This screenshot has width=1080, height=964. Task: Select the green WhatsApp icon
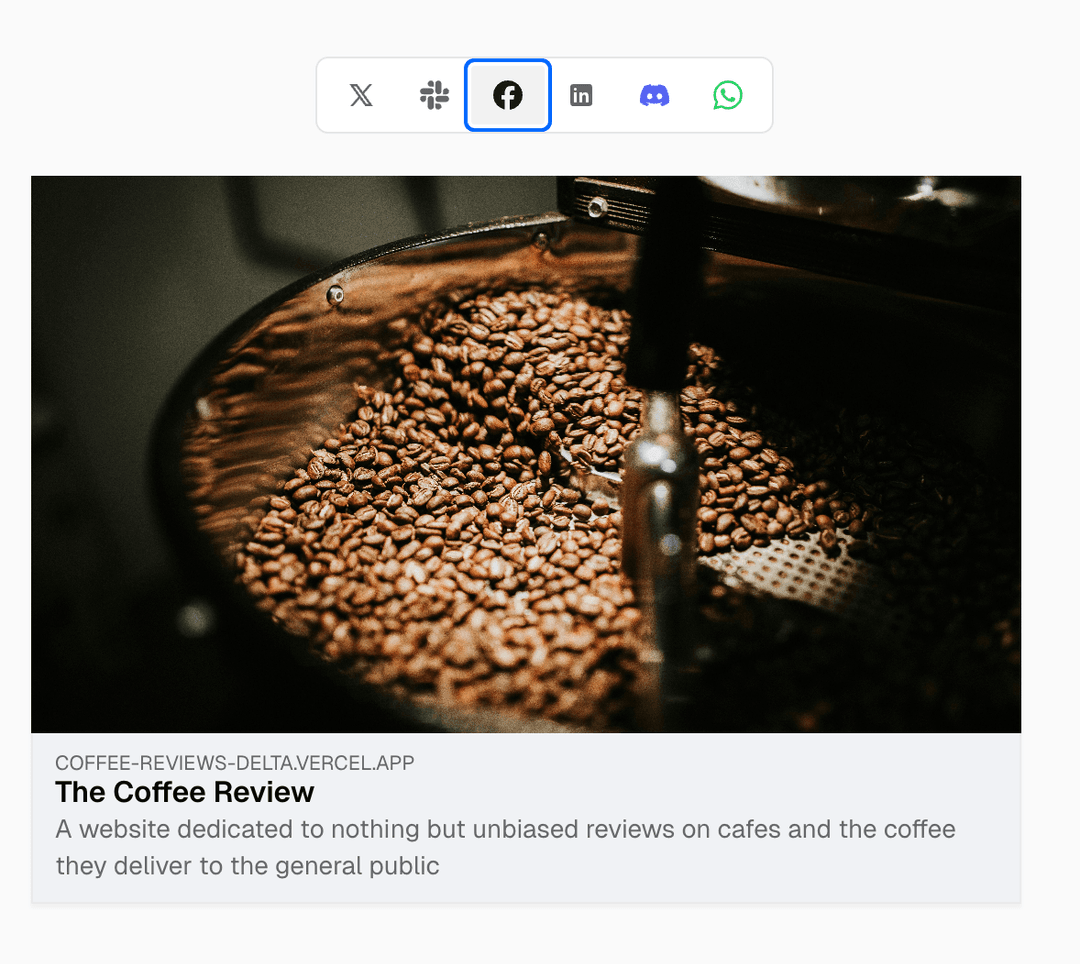727,95
